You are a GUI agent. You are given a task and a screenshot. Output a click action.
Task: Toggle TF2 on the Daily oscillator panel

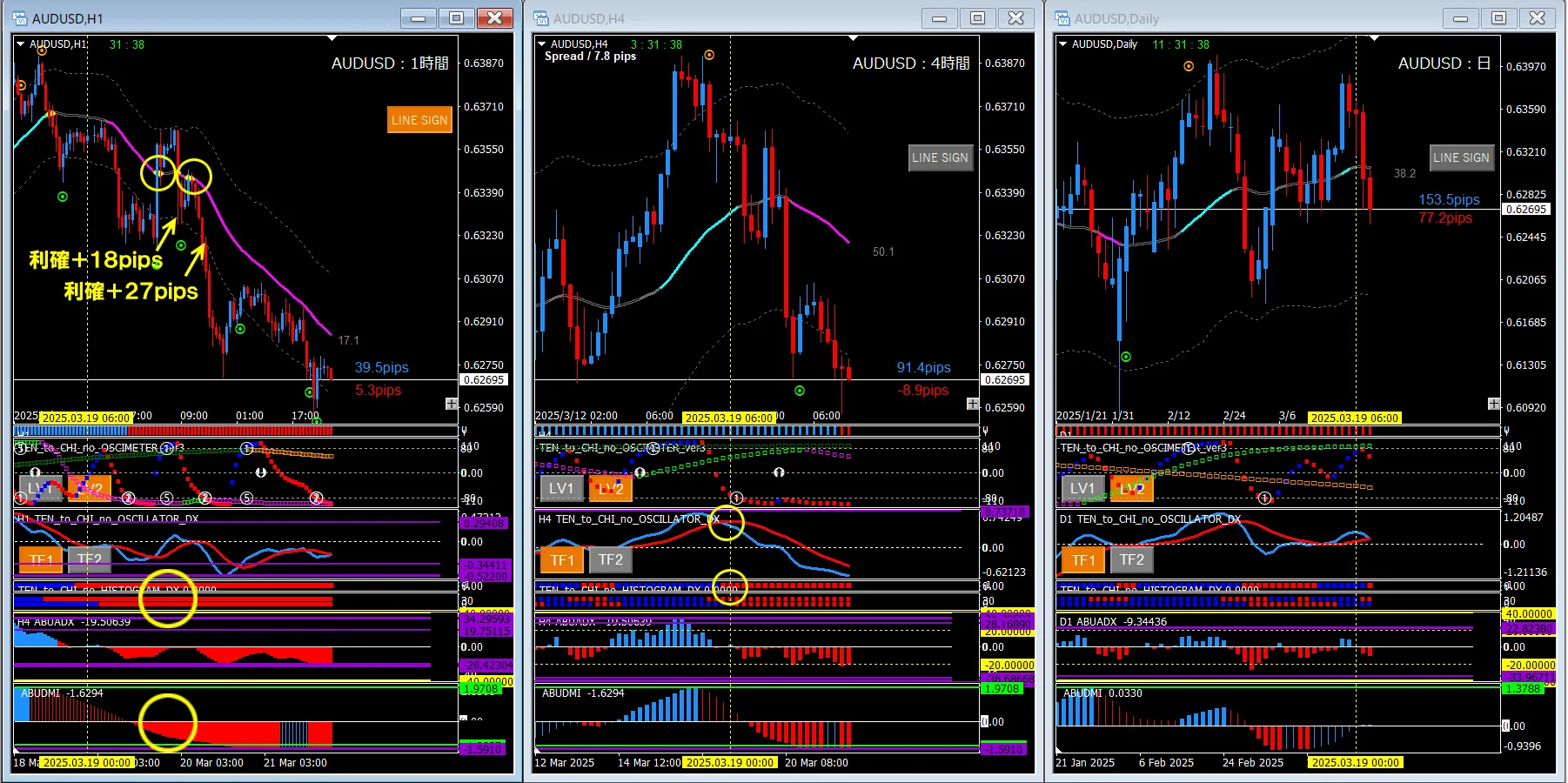point(1132,559)
